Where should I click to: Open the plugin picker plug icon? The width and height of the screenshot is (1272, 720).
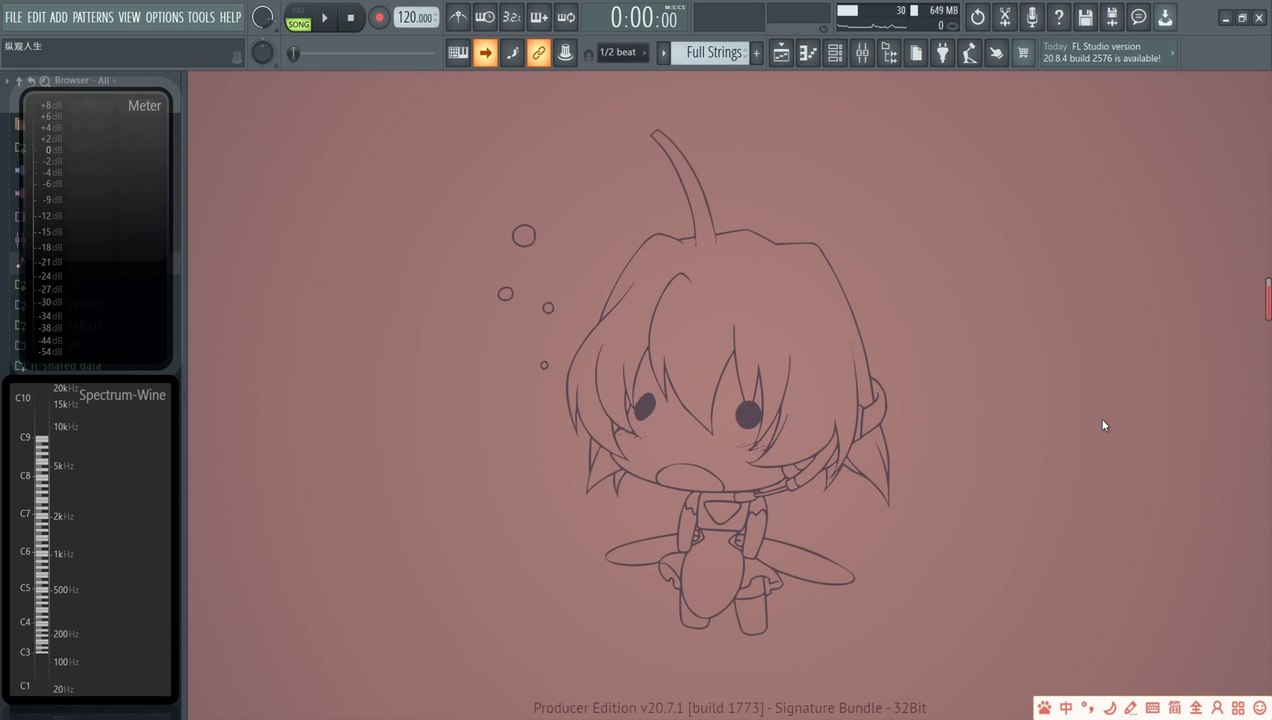pyautogui.click(x=943, y=53)
